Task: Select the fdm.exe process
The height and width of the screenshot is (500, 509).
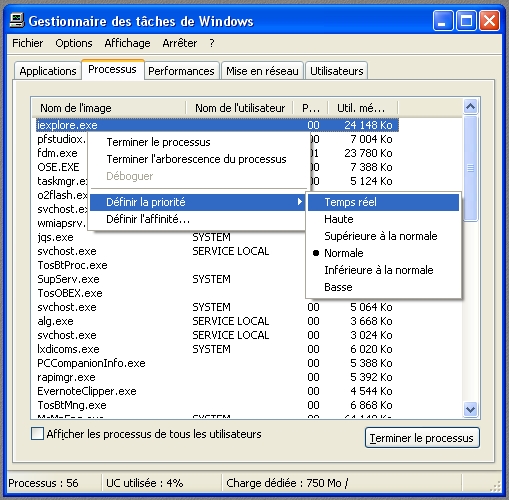Action: click(x=57, y=153)
